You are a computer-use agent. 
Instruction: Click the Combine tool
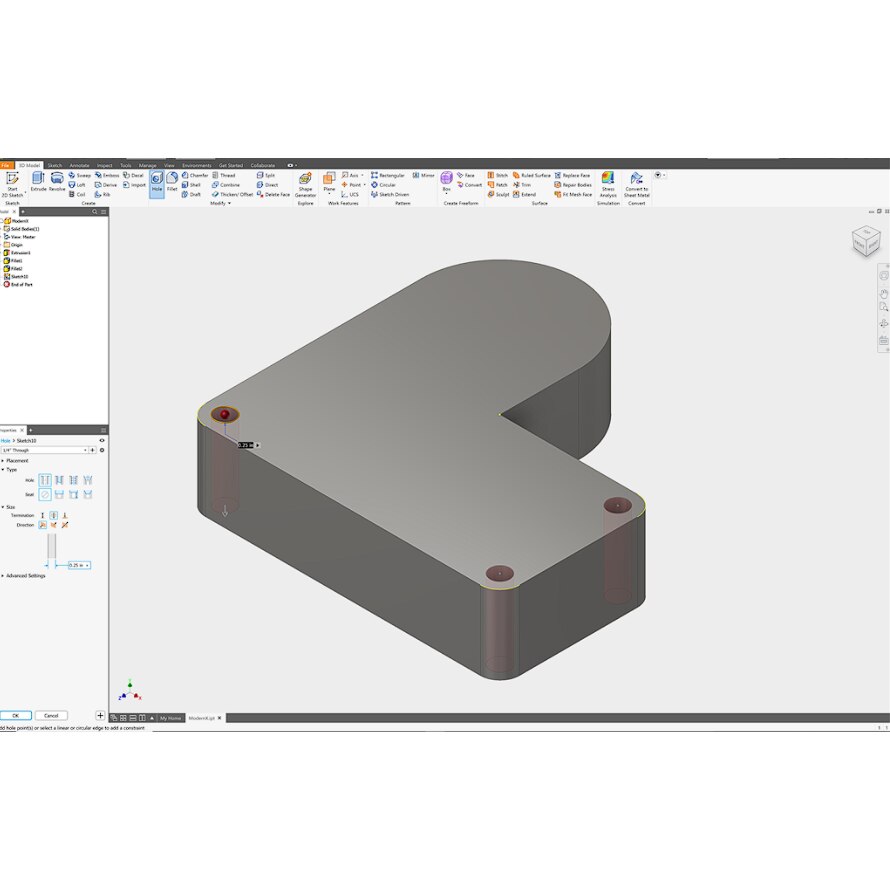(226, 185)
